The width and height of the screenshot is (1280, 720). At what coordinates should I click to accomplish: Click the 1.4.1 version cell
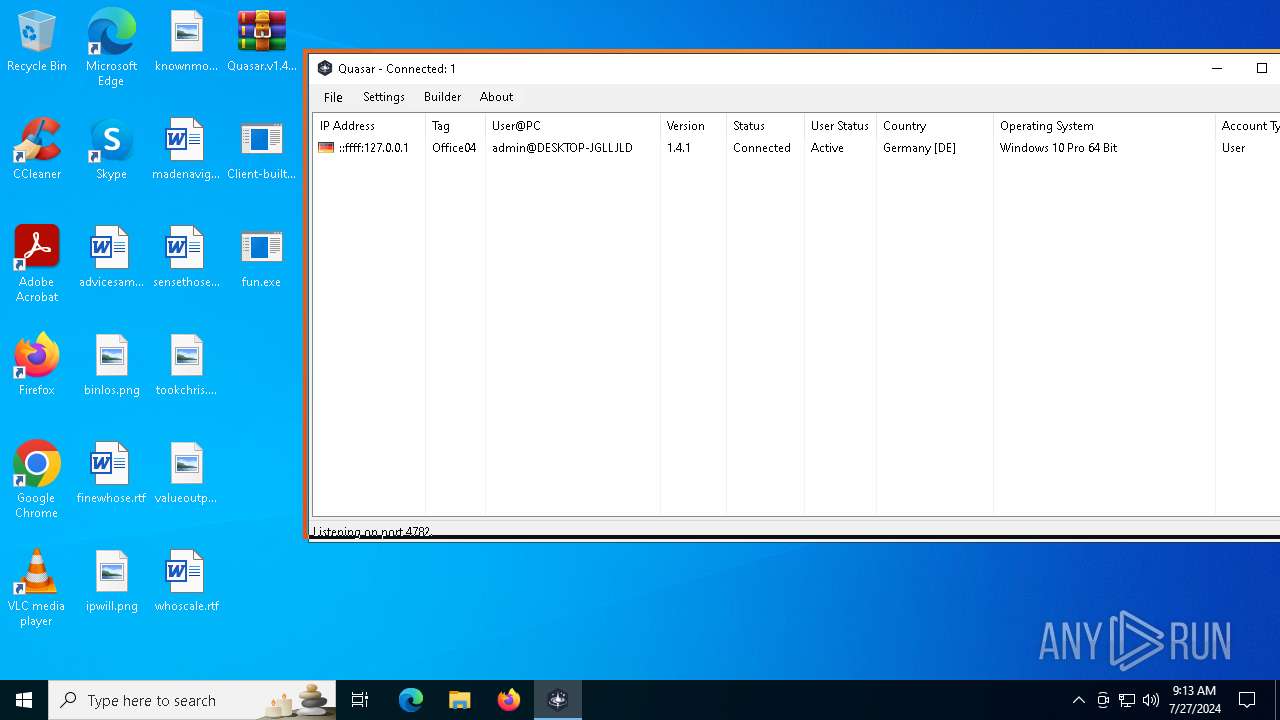click(x=679, y=148)
